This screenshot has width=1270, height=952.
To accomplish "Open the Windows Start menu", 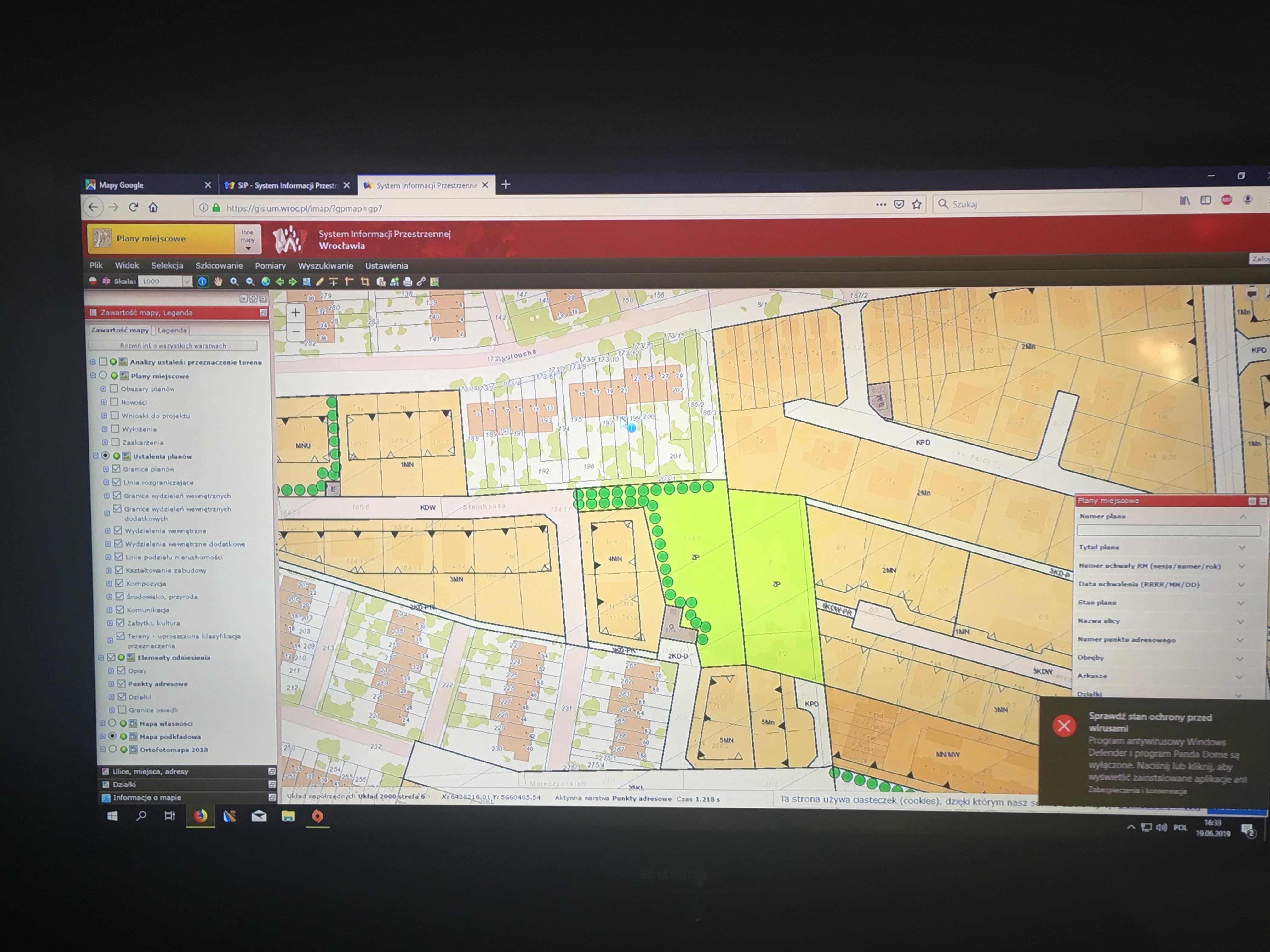I will 112,816.
